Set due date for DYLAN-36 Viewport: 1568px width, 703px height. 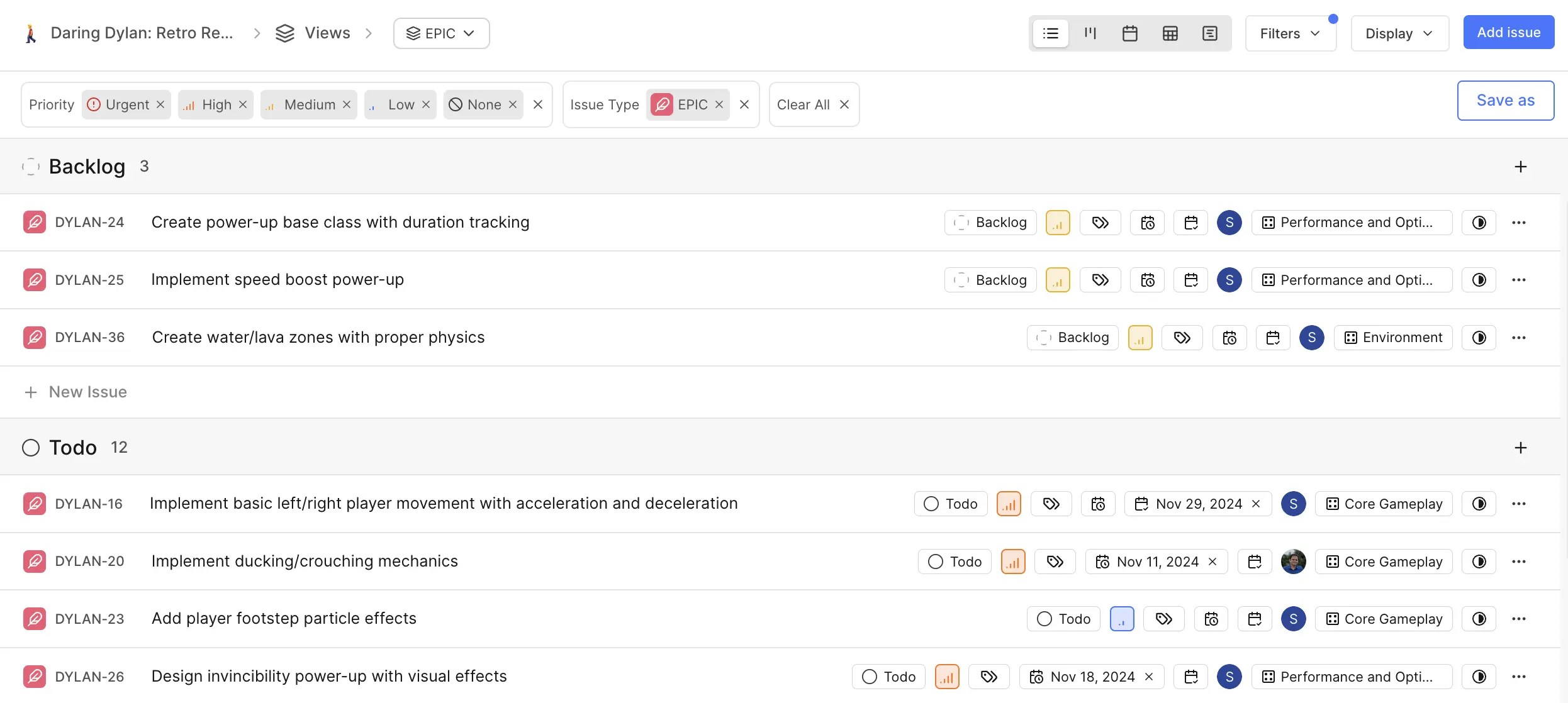click(1273, 338)
